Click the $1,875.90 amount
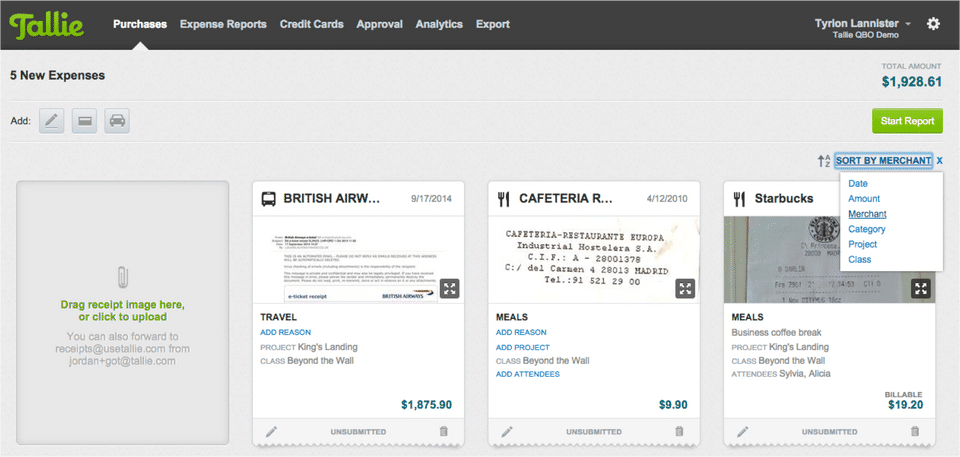960x457 pixels. [x=427, y=404]
